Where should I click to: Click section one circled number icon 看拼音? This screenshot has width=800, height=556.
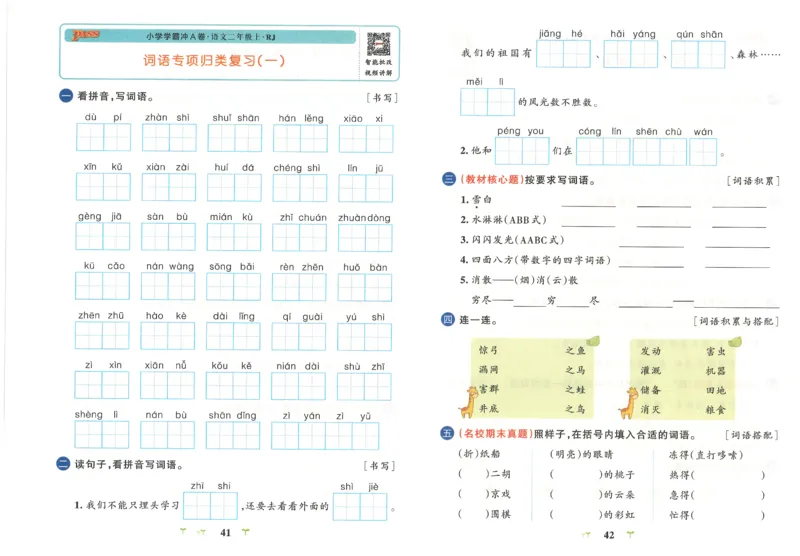[x=66, y=96]
